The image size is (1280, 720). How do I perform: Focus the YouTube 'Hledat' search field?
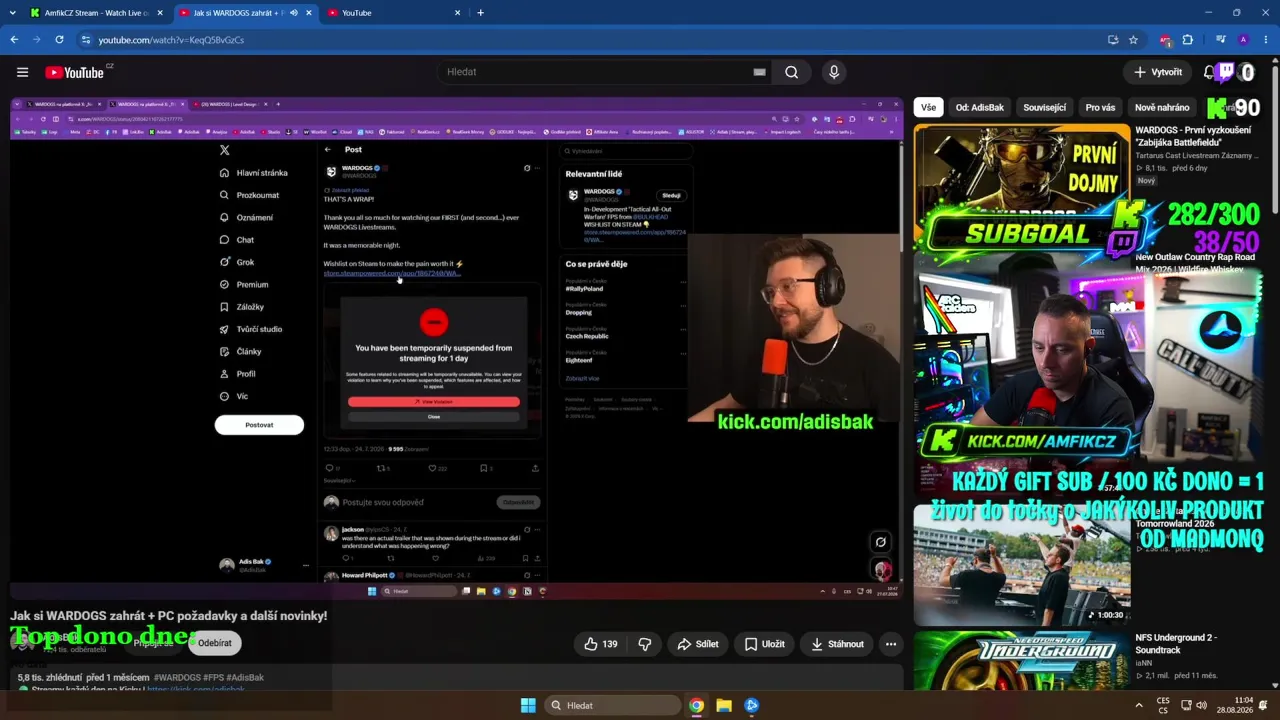point(596,72)
